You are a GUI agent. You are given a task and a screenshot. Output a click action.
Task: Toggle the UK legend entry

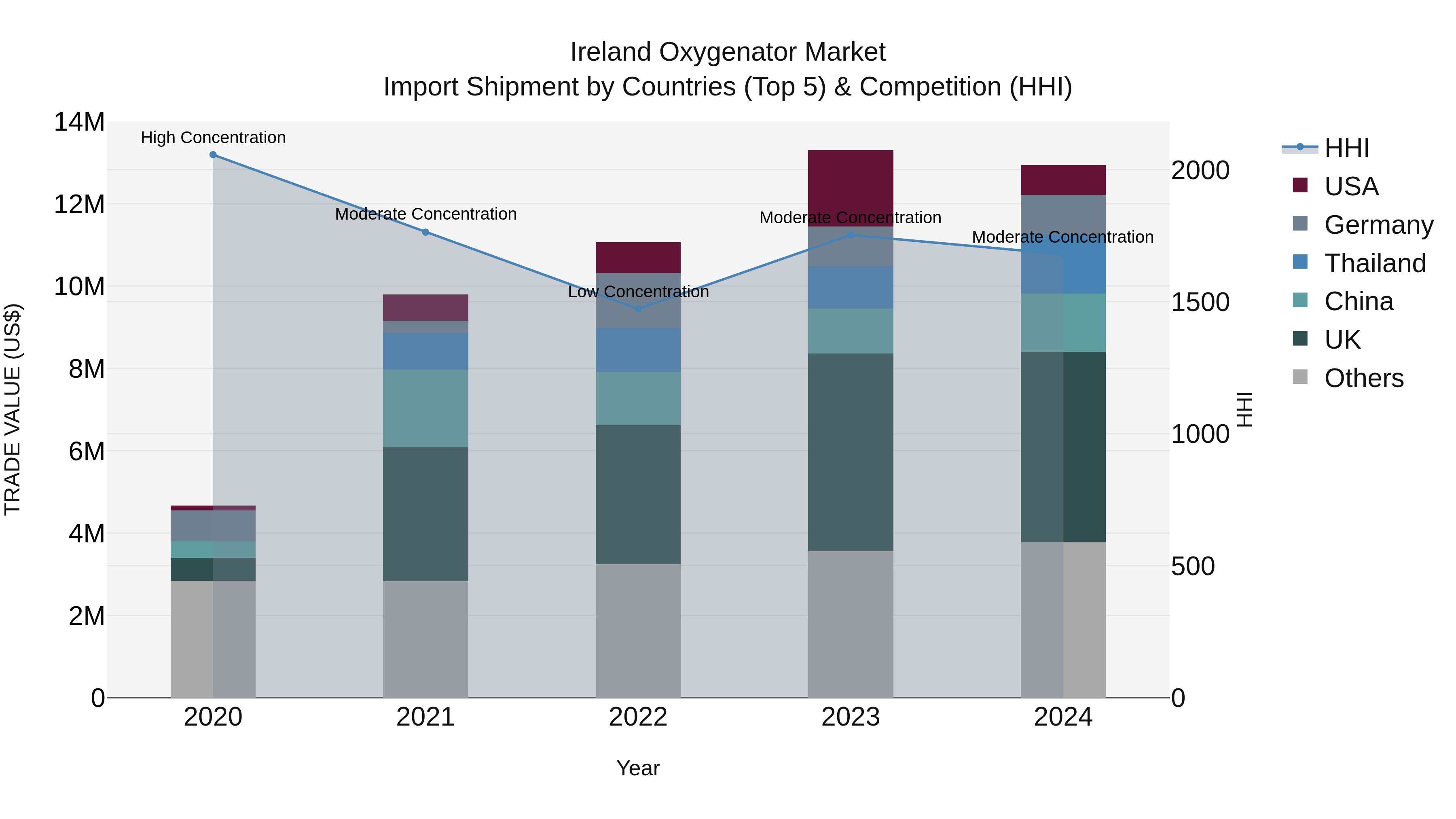[x=1327, y=340]
